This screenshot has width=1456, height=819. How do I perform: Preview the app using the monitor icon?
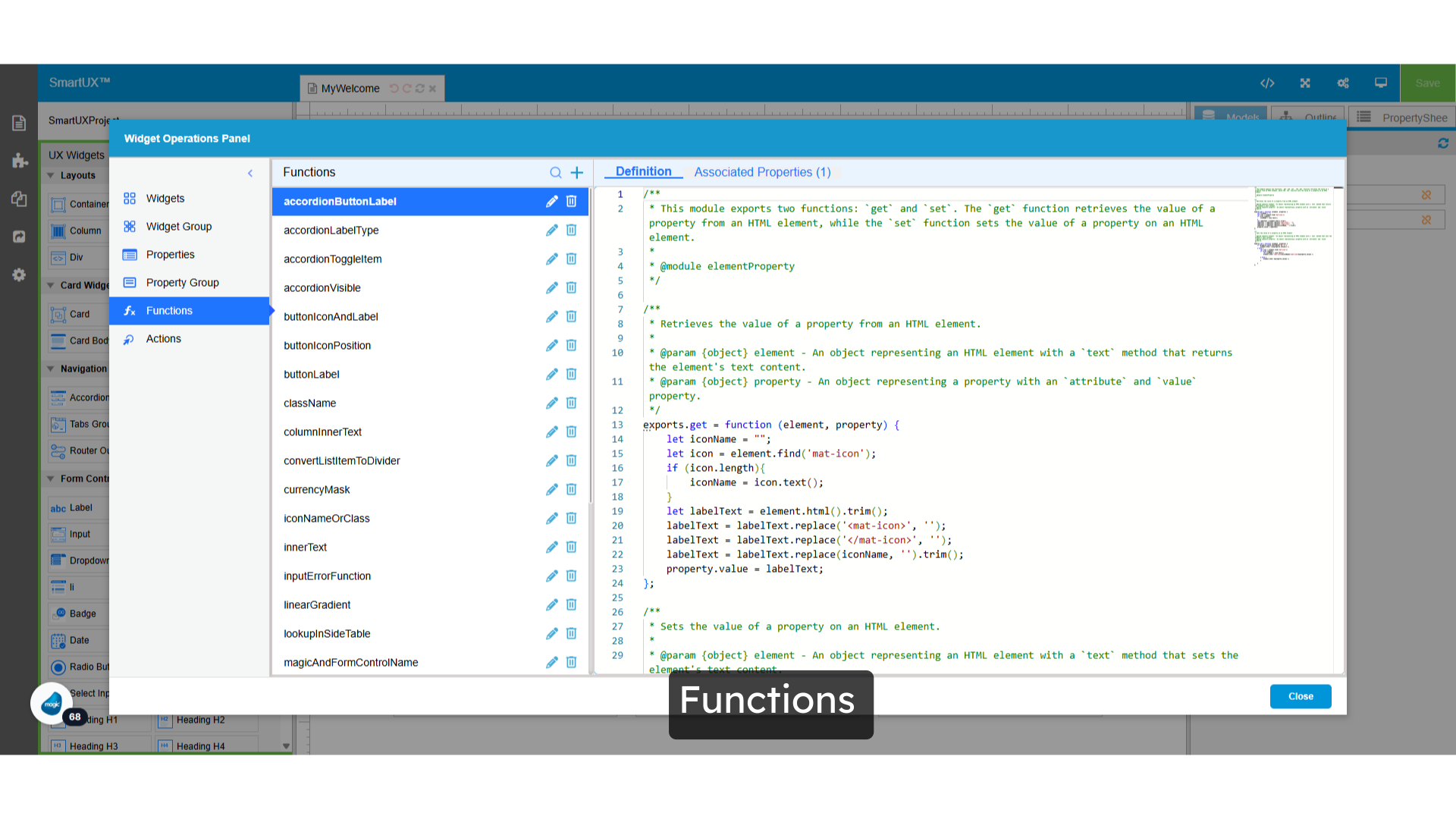(x=1380, y=83)
